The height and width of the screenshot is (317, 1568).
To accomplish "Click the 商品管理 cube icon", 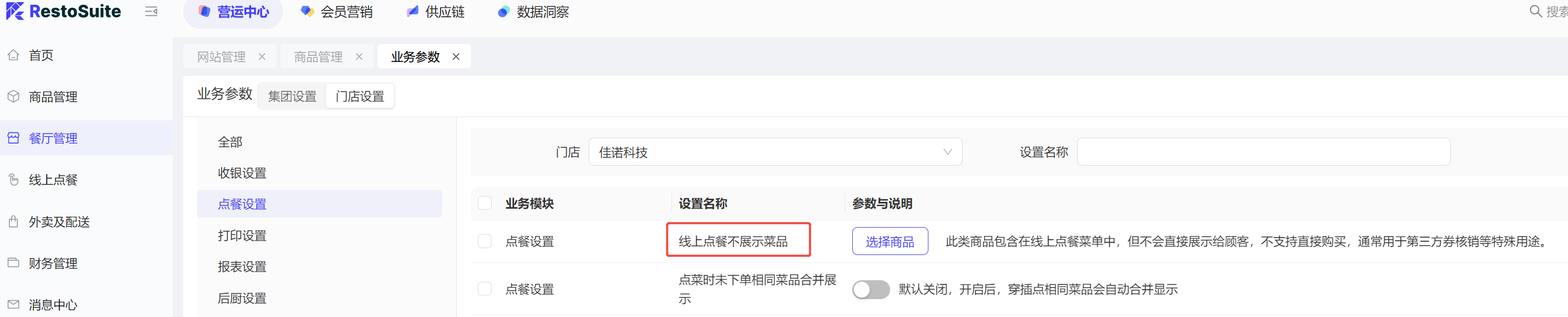I will [14, 96].
